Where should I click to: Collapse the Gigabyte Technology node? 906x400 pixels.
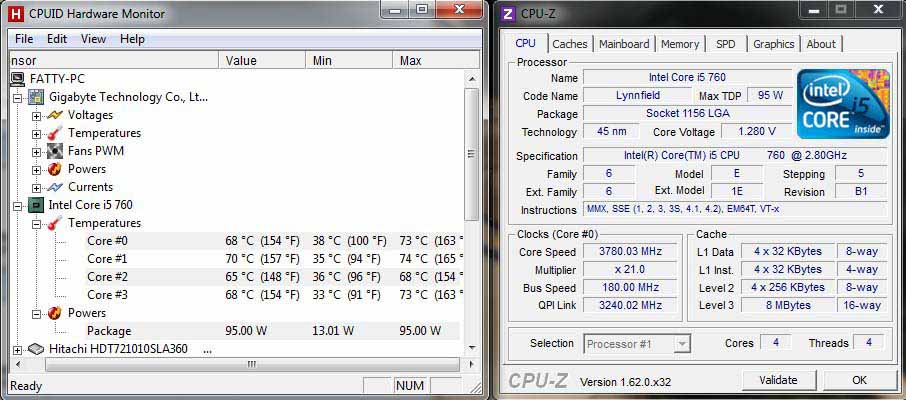pos(17,98)
